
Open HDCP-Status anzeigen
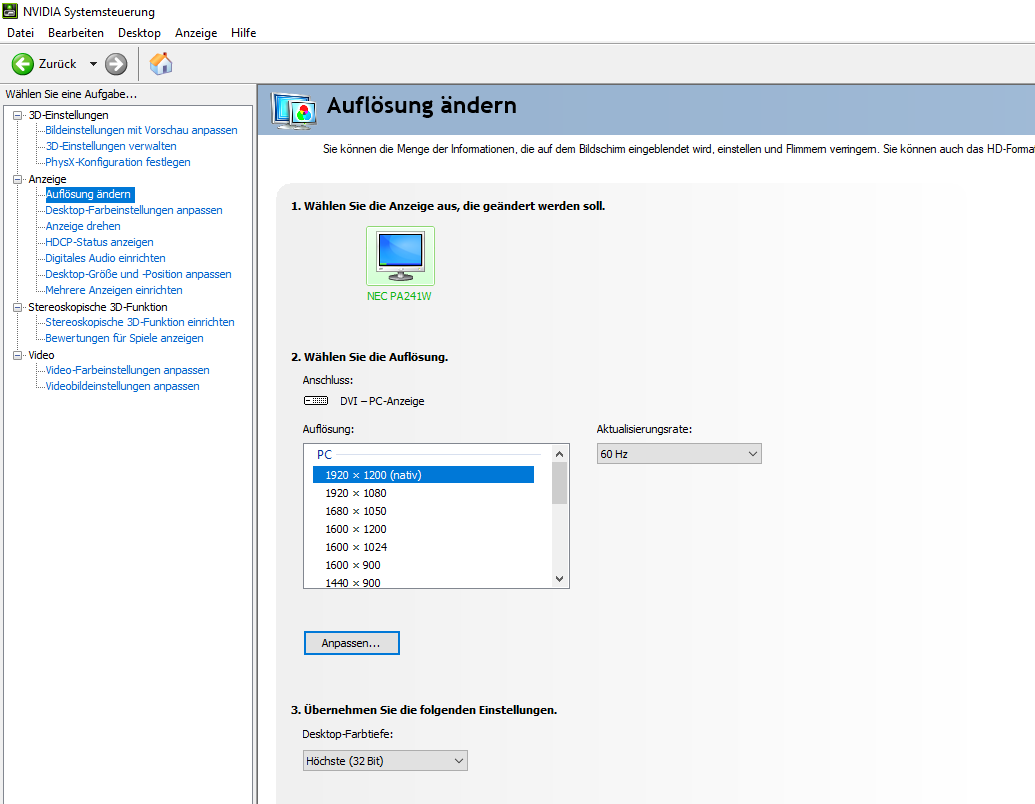[x=99, y=242]
